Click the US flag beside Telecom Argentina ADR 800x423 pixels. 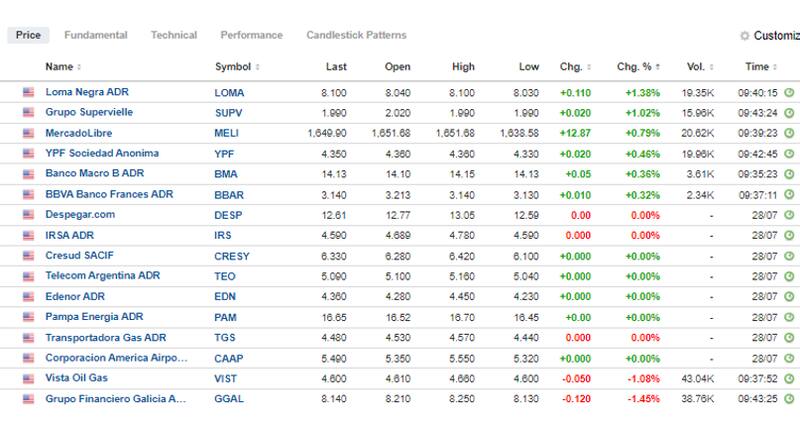[28, 276]
